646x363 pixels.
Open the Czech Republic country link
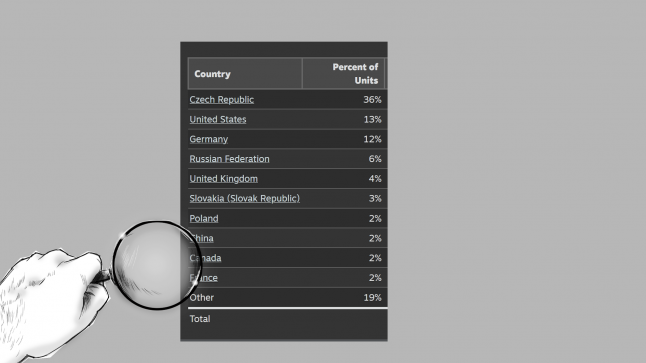[222, 100]
